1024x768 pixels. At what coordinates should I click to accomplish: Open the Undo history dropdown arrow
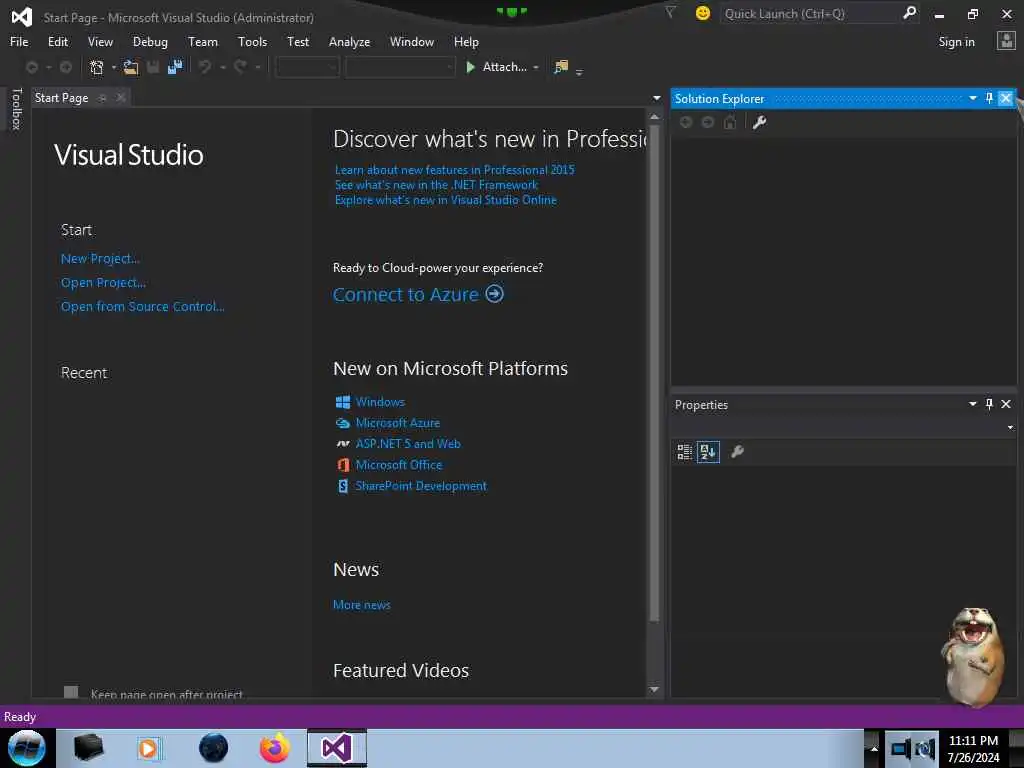(222, 67)
